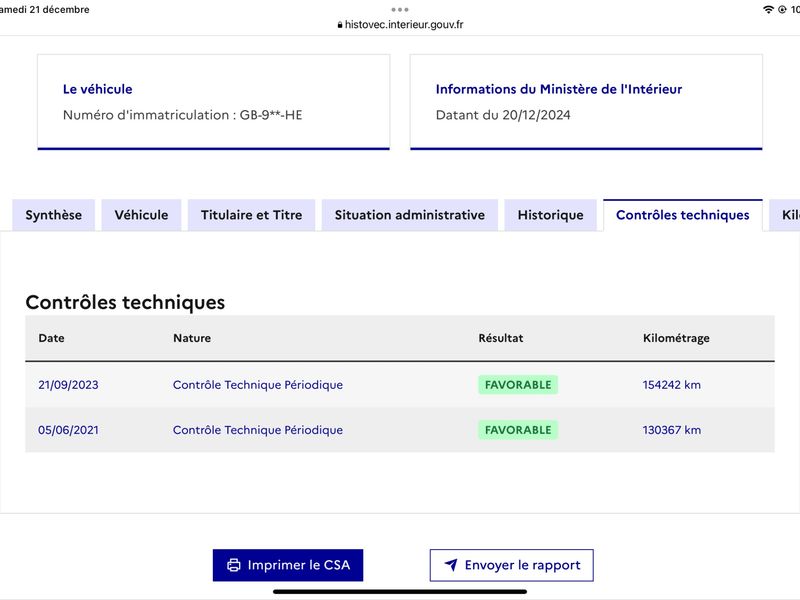800x600 pixels.
Task: Tap the home indicator bar at bottom
Action: [400, 592]
